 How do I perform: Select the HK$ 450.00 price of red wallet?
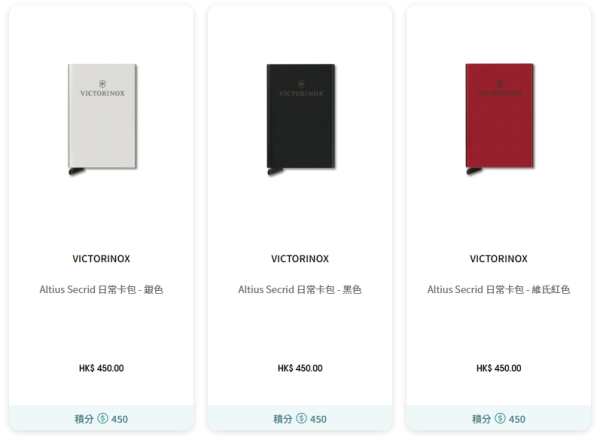pyautogui.click(x=499, y=369)
